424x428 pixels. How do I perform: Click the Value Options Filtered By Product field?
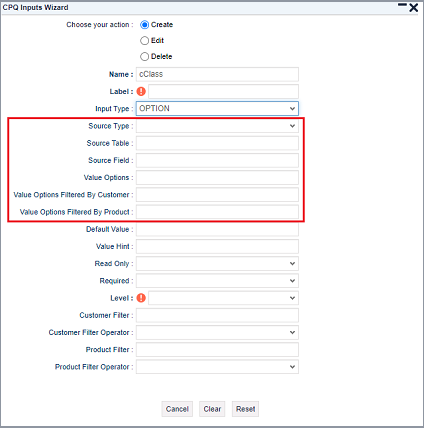coord(217,212)
